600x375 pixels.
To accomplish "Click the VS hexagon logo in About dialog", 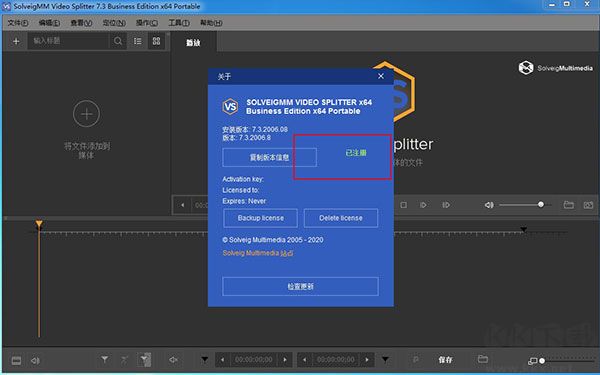I will [231, 106].
